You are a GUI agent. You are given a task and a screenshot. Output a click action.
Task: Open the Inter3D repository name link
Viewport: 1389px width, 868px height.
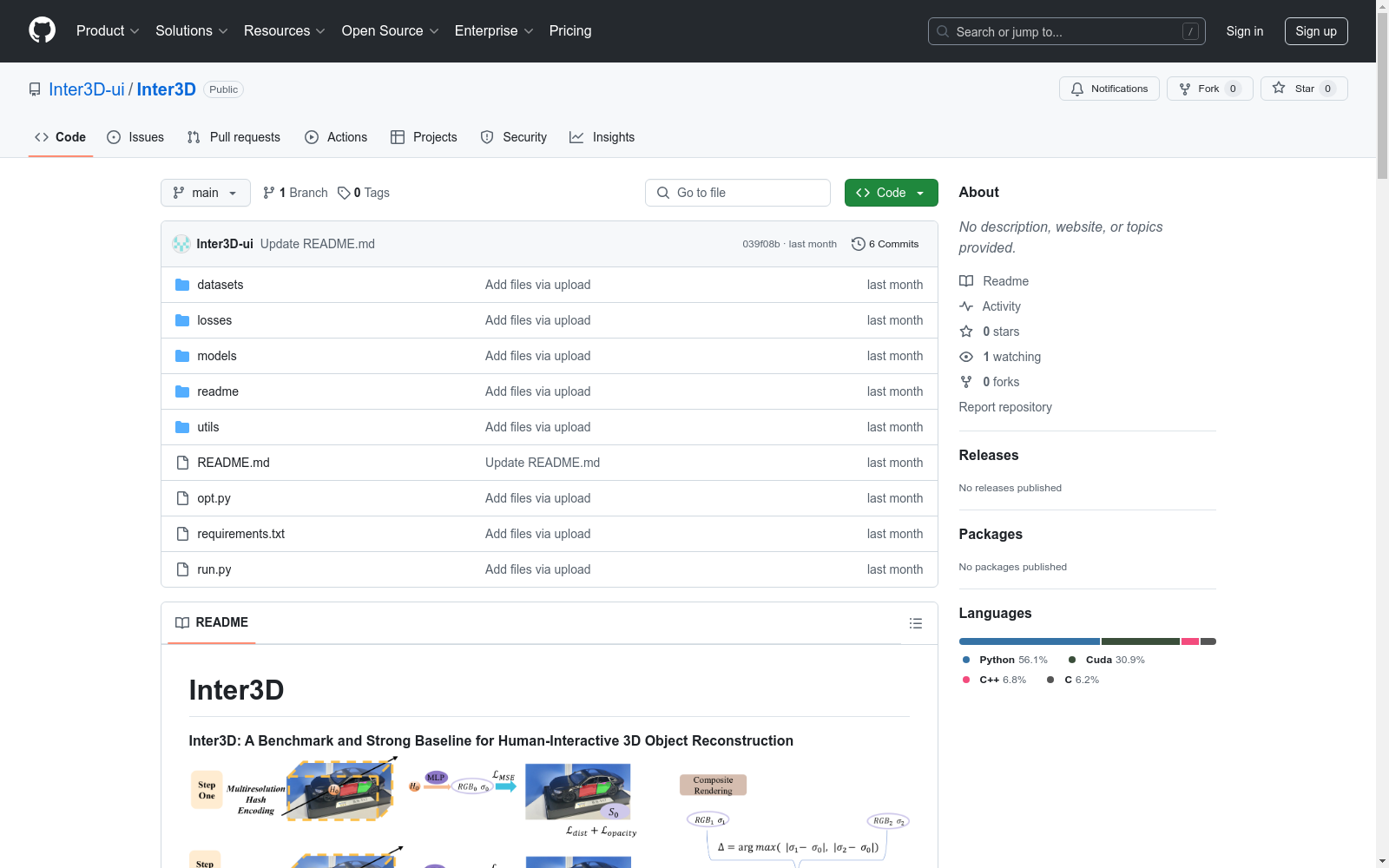[166, 89]
